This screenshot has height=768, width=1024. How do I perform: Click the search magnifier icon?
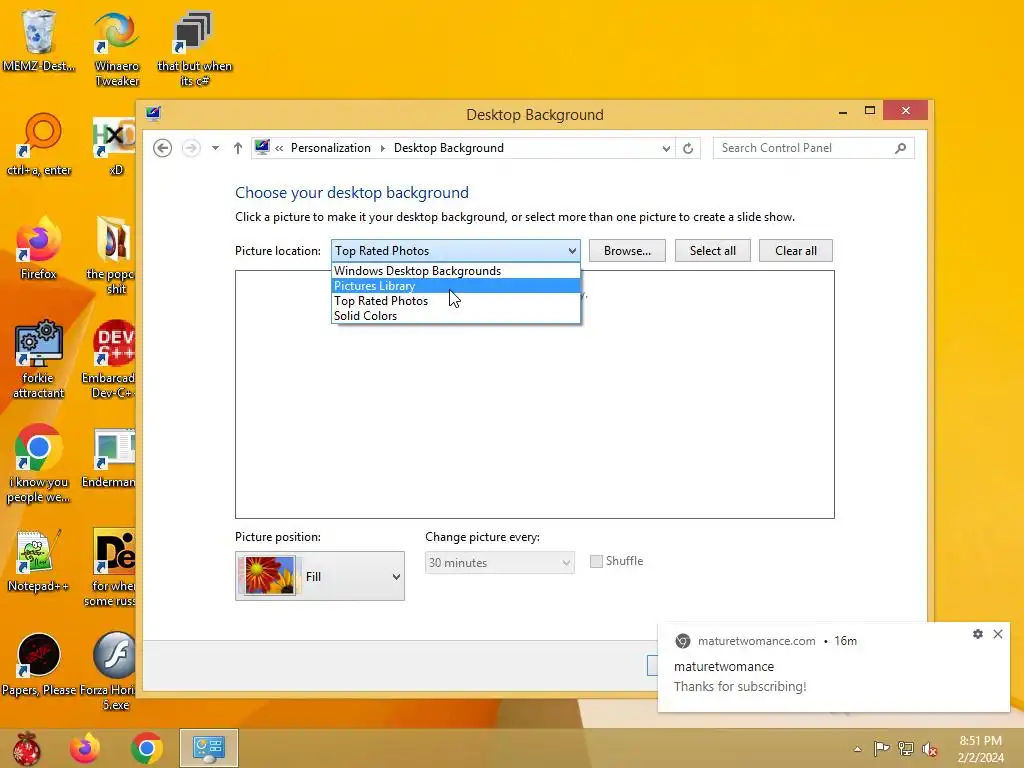(901, 148)
